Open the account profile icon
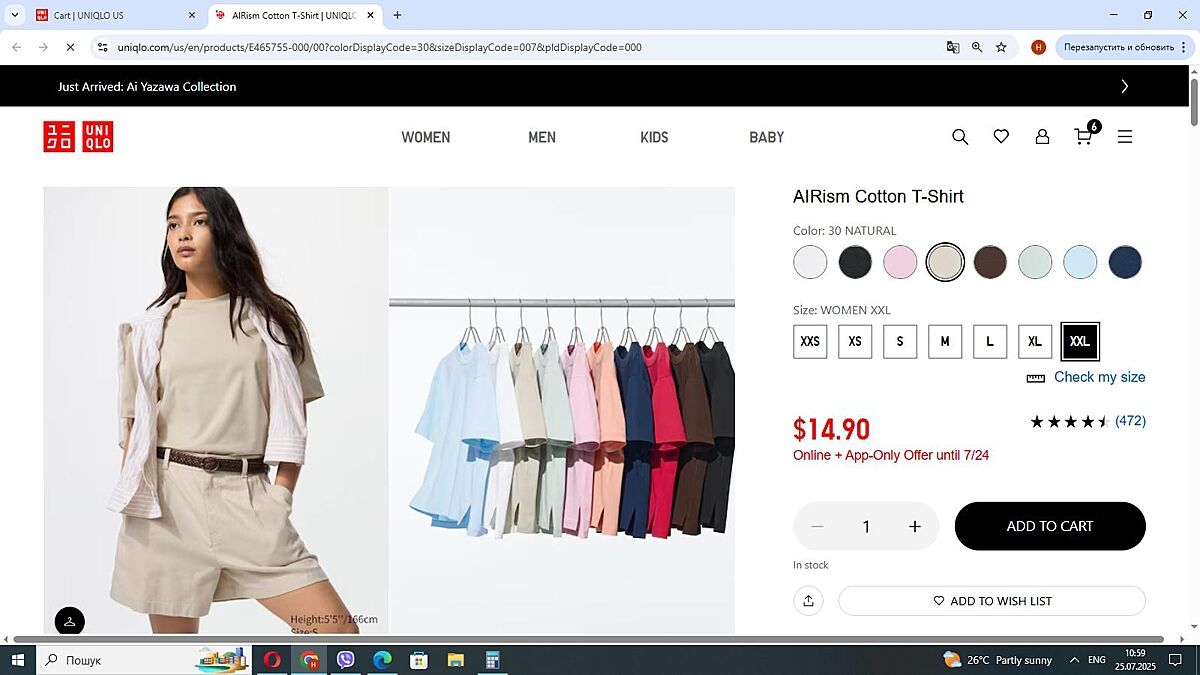1200x675 pixels. pos(1042,137)
